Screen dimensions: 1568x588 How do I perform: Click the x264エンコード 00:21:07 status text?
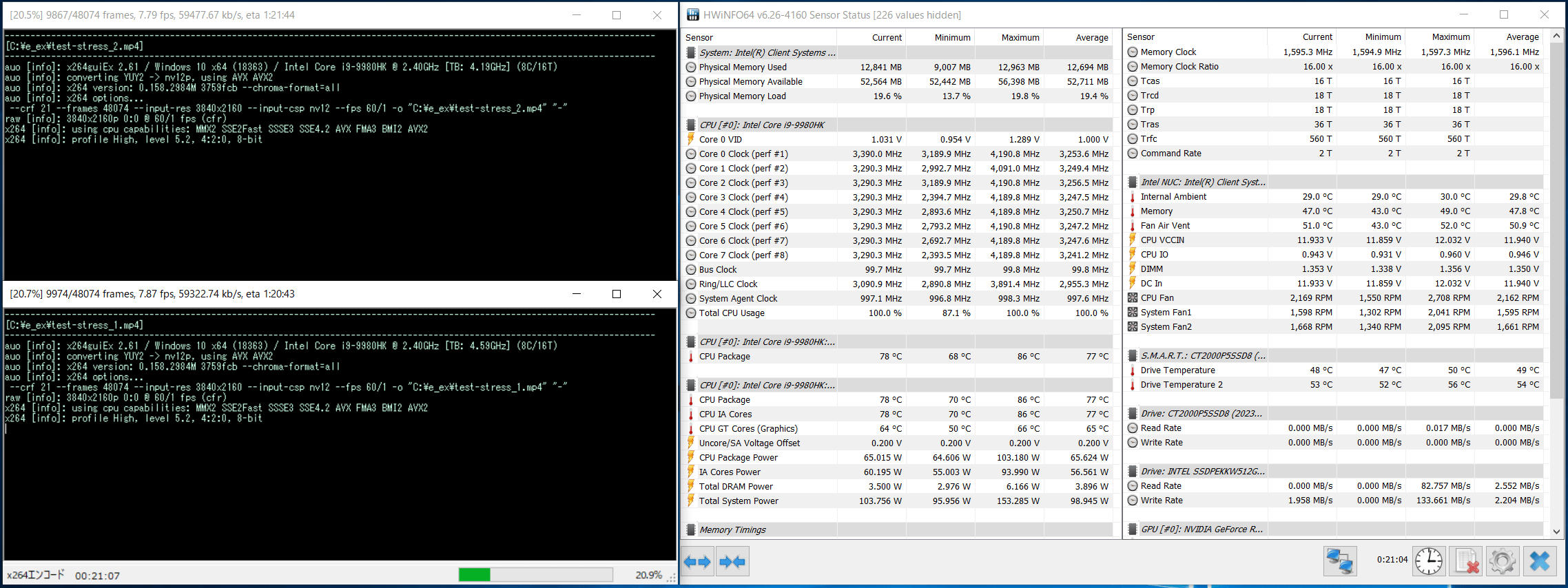coord(63,575)
